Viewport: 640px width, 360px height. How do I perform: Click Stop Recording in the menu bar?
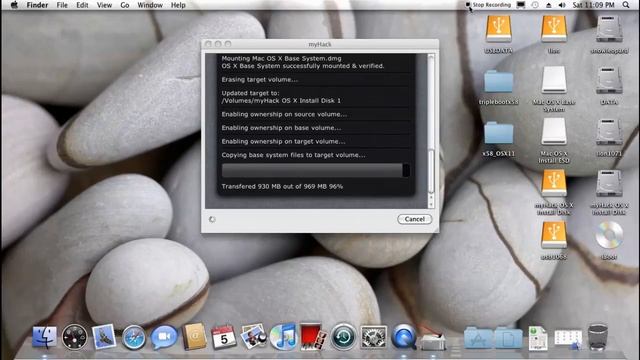pyautogui.click(x=488, y=5)
